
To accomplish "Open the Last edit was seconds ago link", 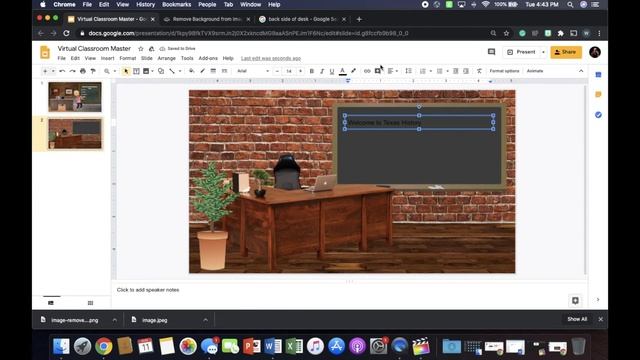I will [x=271, y=58].
